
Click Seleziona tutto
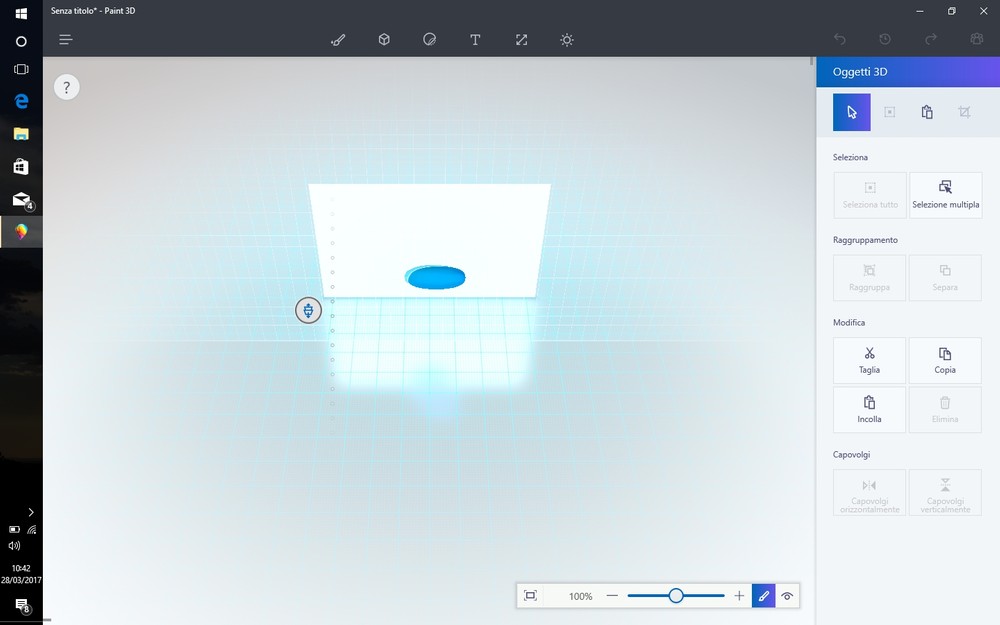pos(869,195)
